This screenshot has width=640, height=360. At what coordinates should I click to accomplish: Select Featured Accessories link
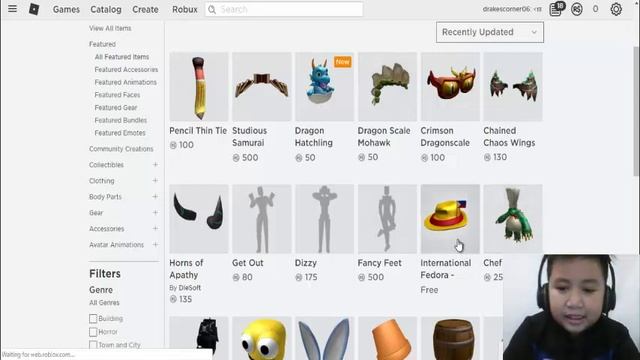pyautogui.click(x=126, y=69)
